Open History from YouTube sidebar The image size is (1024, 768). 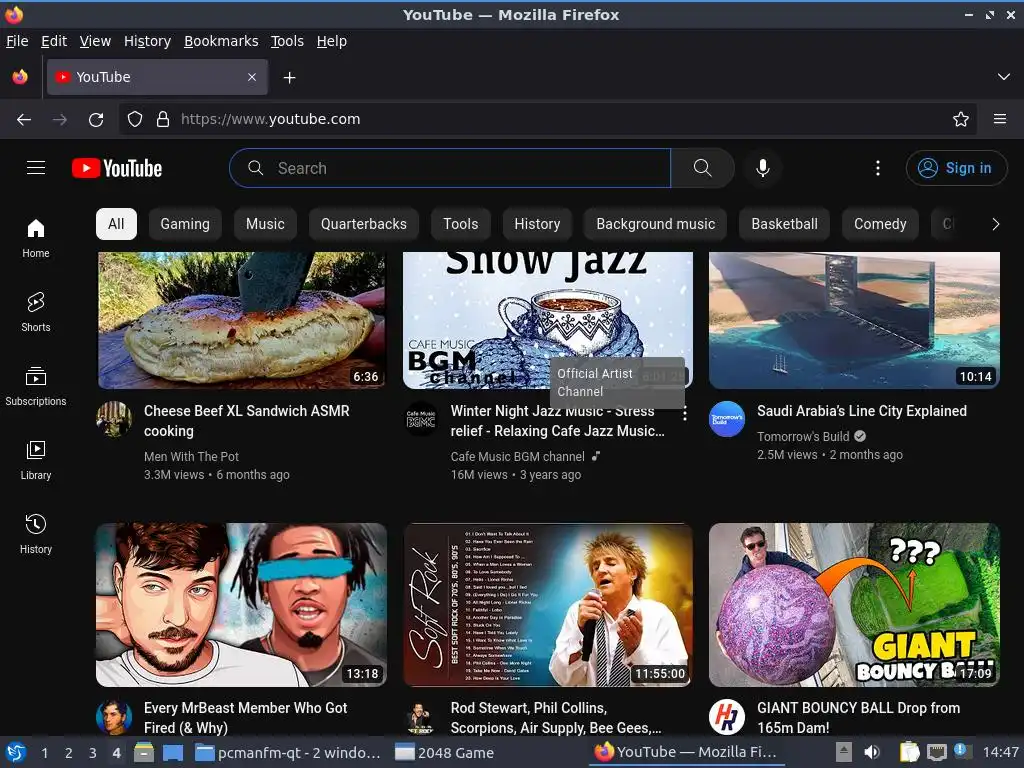coord(36,534)
